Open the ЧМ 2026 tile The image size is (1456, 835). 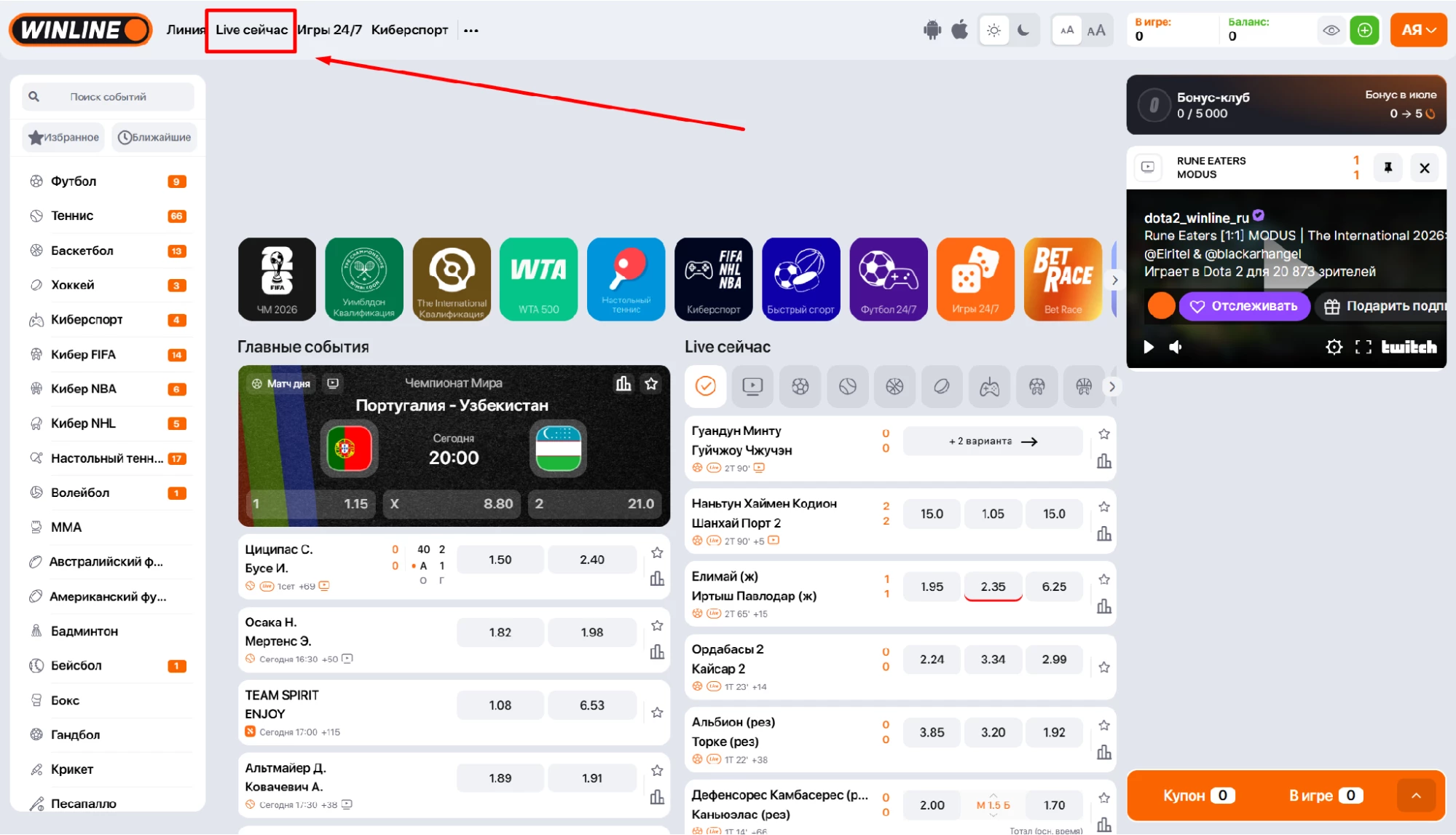click(277, 279)
